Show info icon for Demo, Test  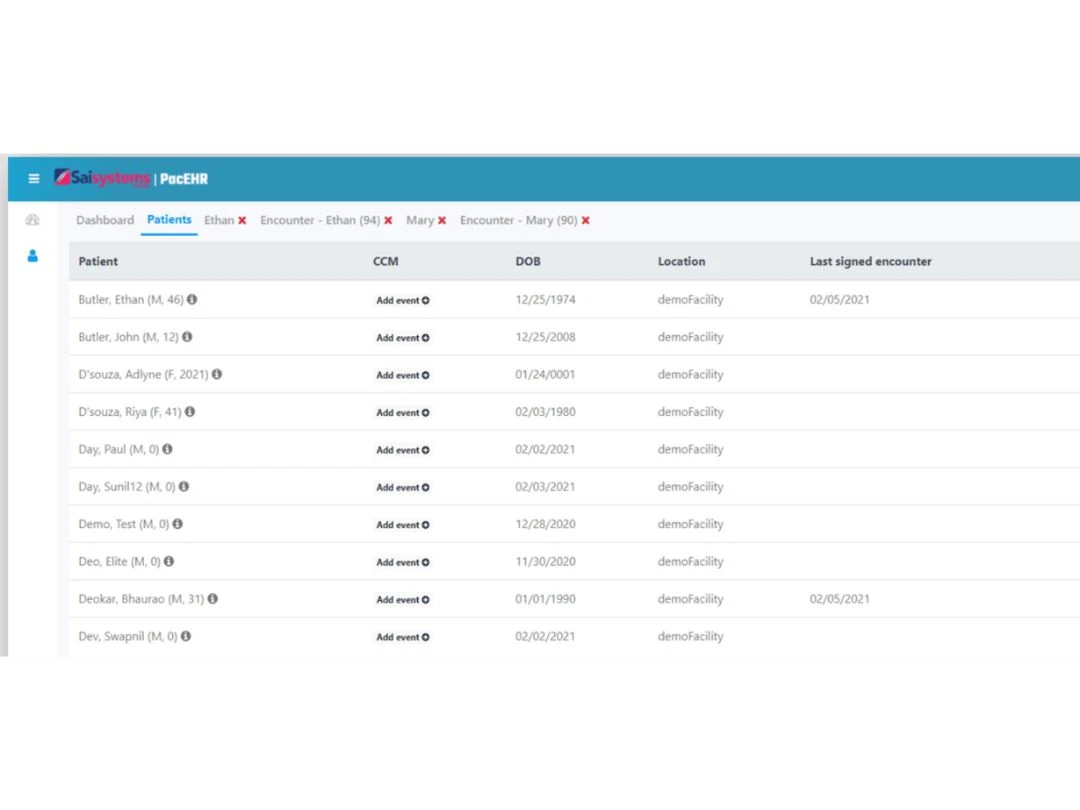(178, 524)
